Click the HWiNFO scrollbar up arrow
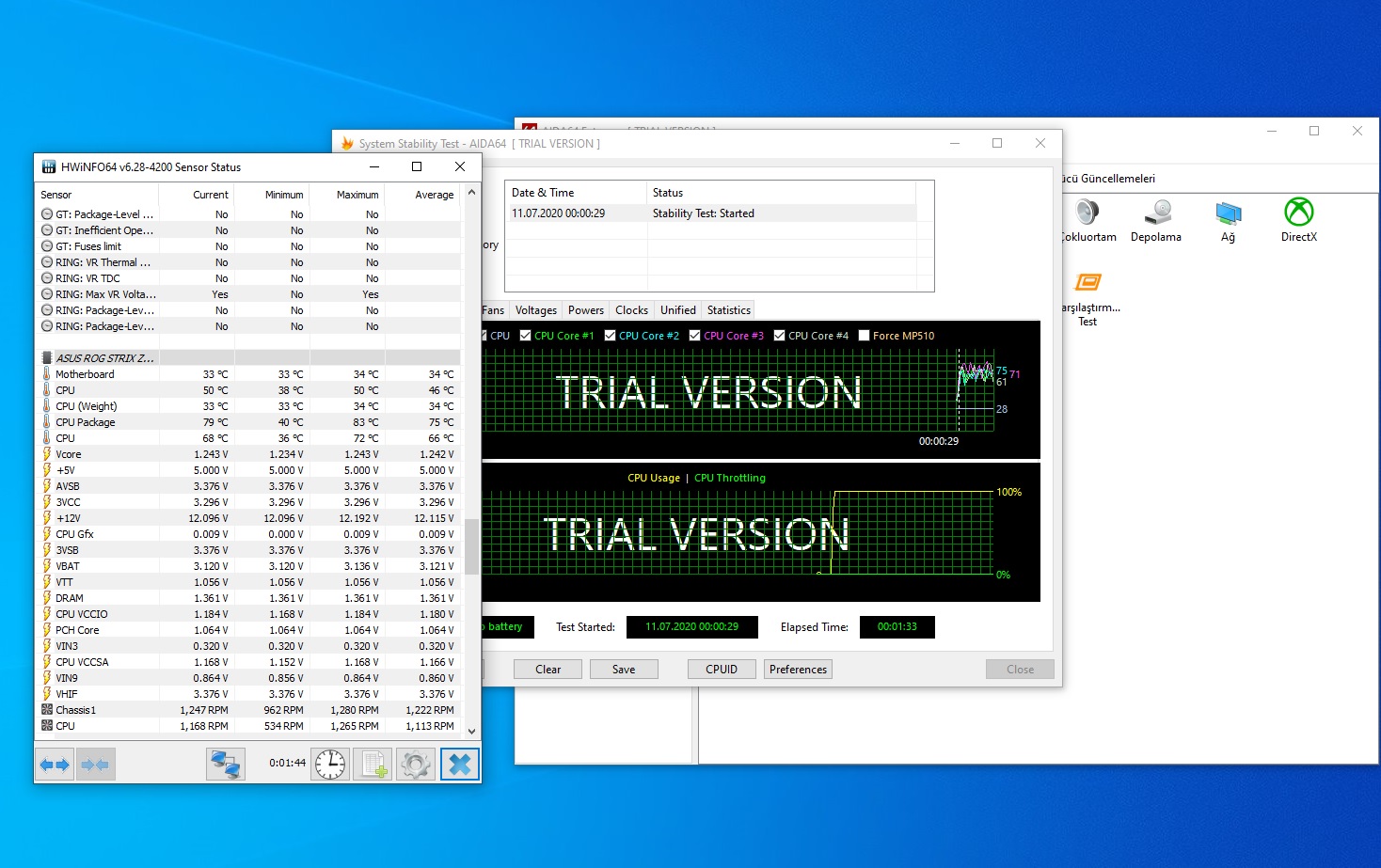 pos(471,192)
